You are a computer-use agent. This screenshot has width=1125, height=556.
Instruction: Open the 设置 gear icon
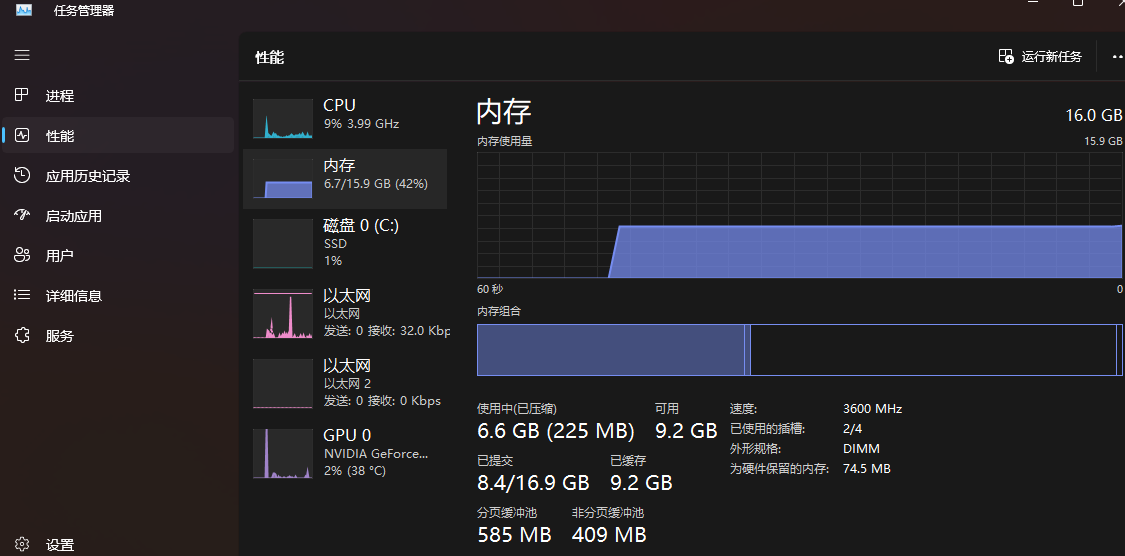[22, 545]
